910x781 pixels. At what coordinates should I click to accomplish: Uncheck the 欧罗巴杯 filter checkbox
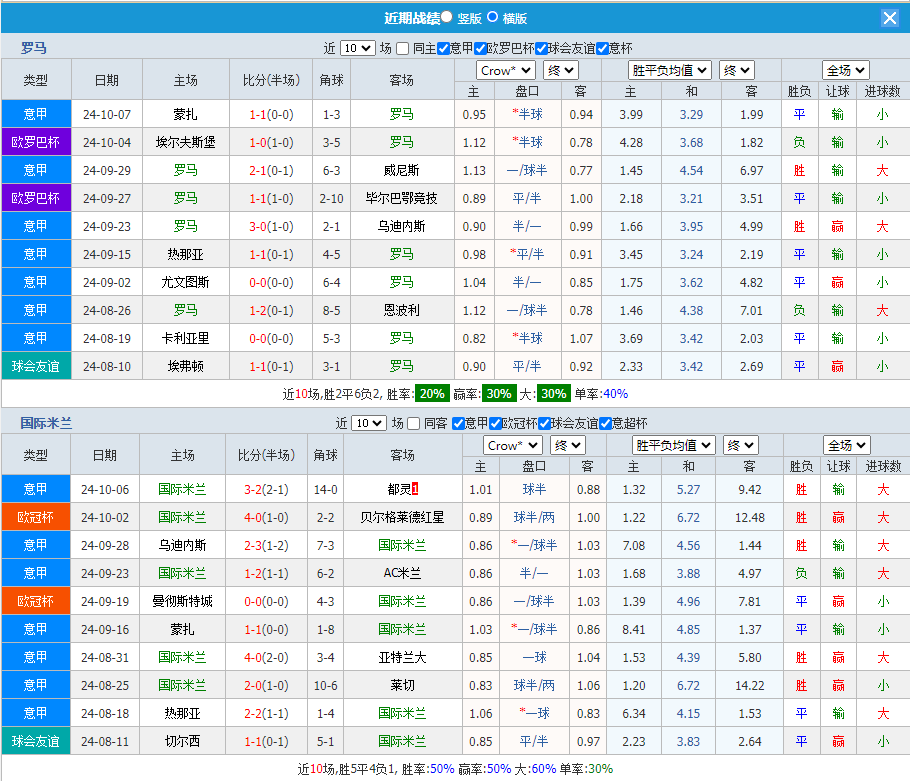click(x=480, y=48)
